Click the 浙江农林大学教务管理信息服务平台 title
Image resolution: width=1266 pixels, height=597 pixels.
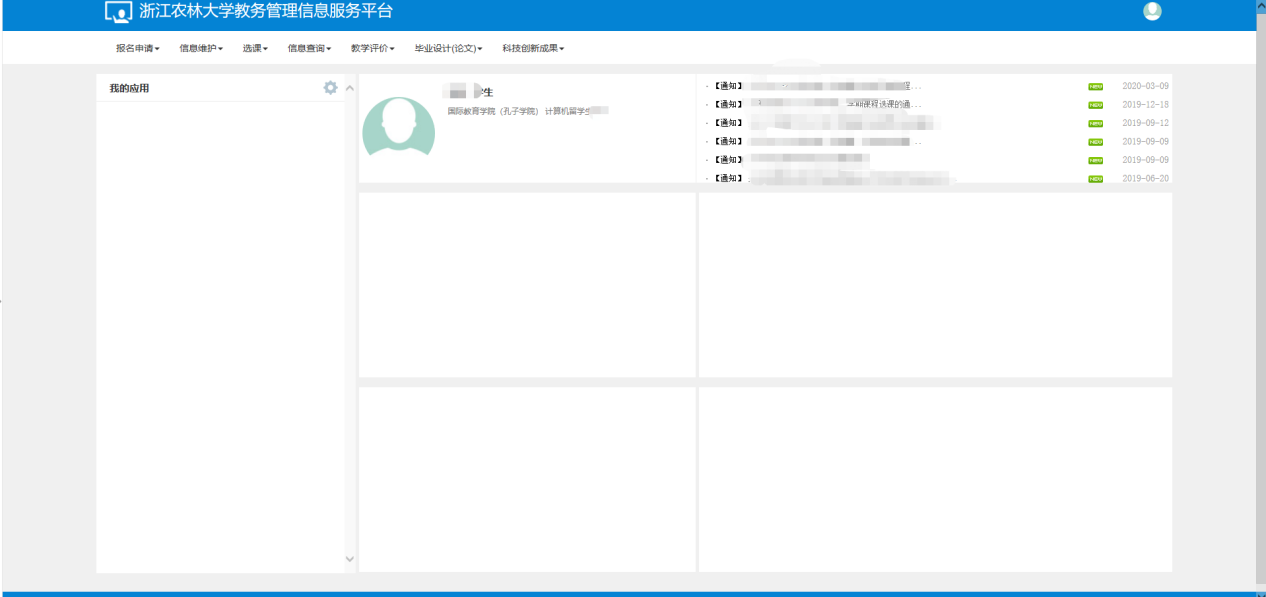coord(266,12)
